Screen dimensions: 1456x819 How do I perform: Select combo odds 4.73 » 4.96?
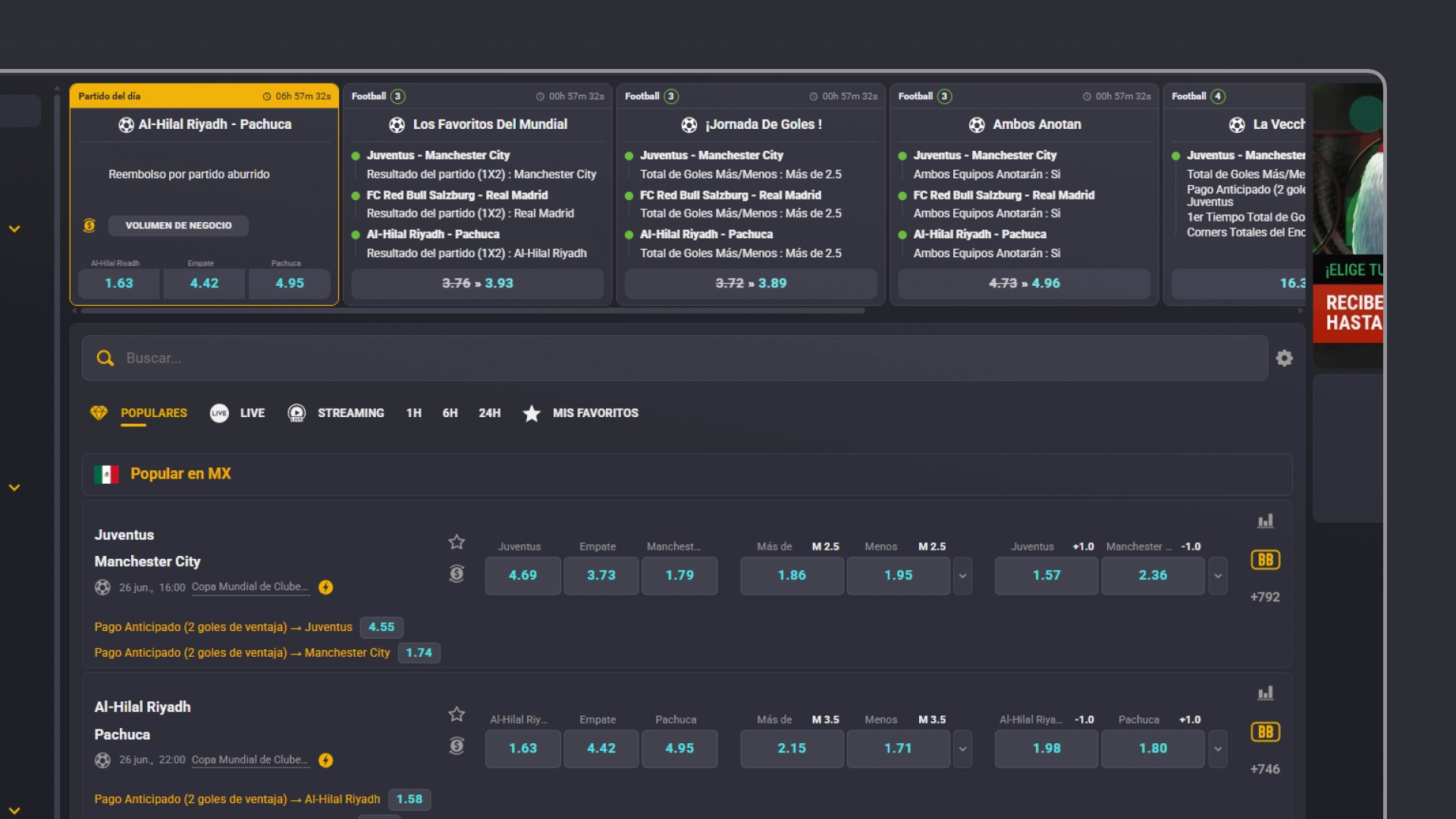click(x=1025, y=283)
